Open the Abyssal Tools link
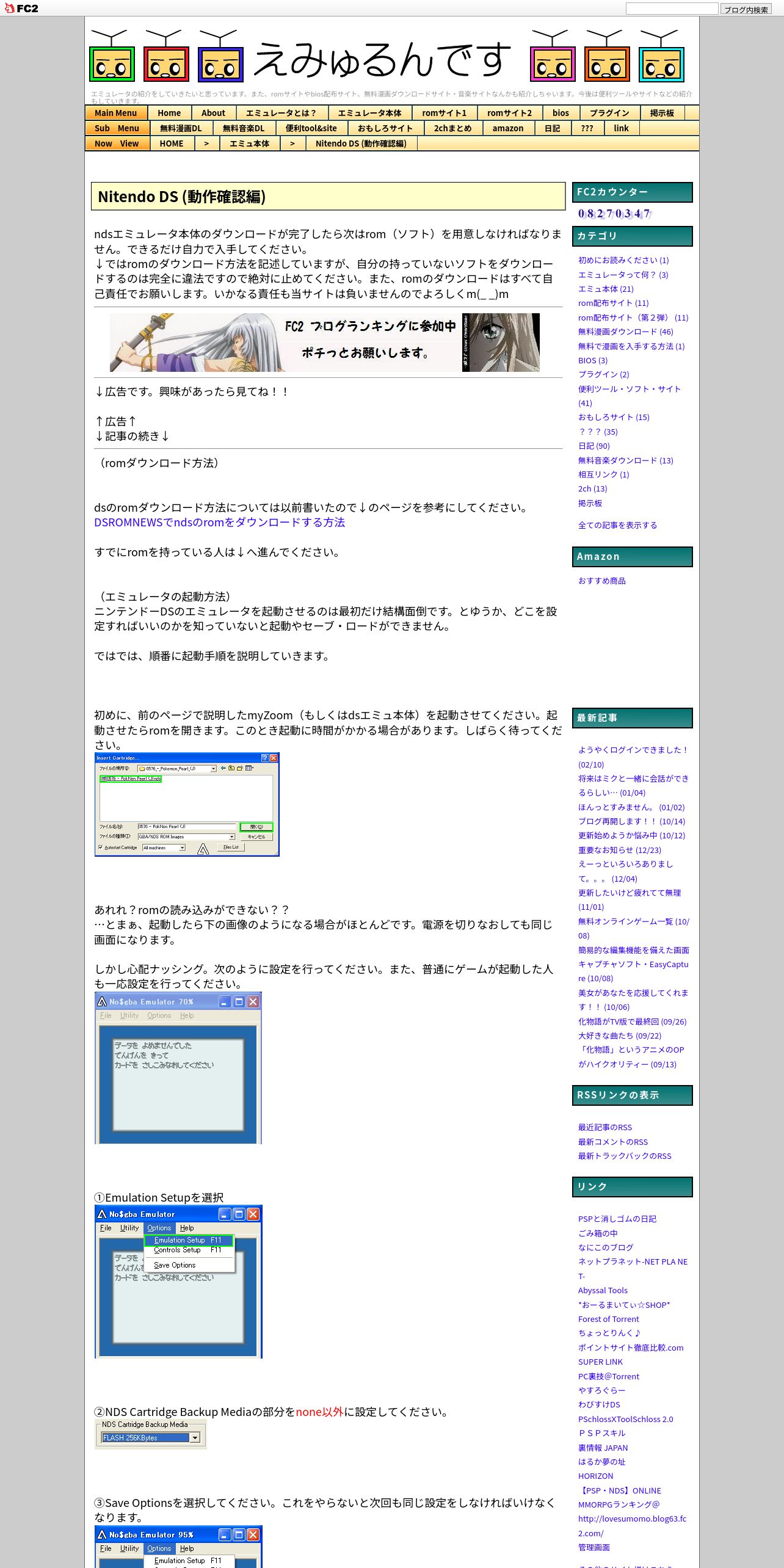784x1568 pixels. coord(603,1290)
